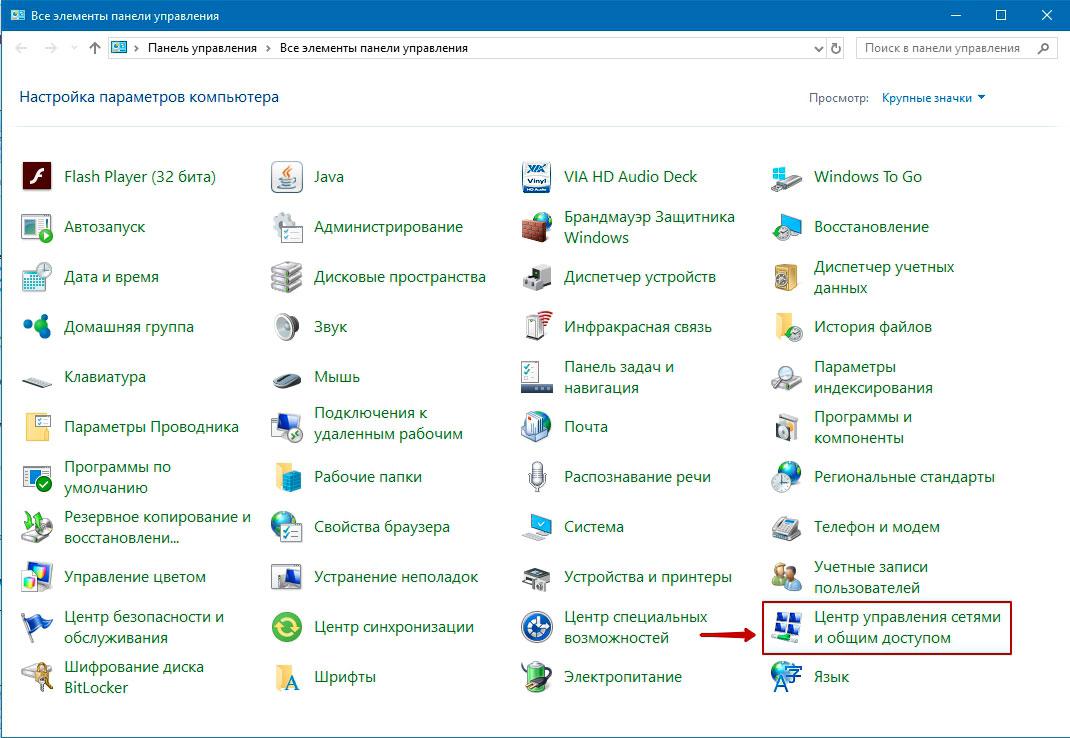Click the Распознавание речи microphone icon
This screenshot has height=738, width=1070.
(x=537, y=477)
